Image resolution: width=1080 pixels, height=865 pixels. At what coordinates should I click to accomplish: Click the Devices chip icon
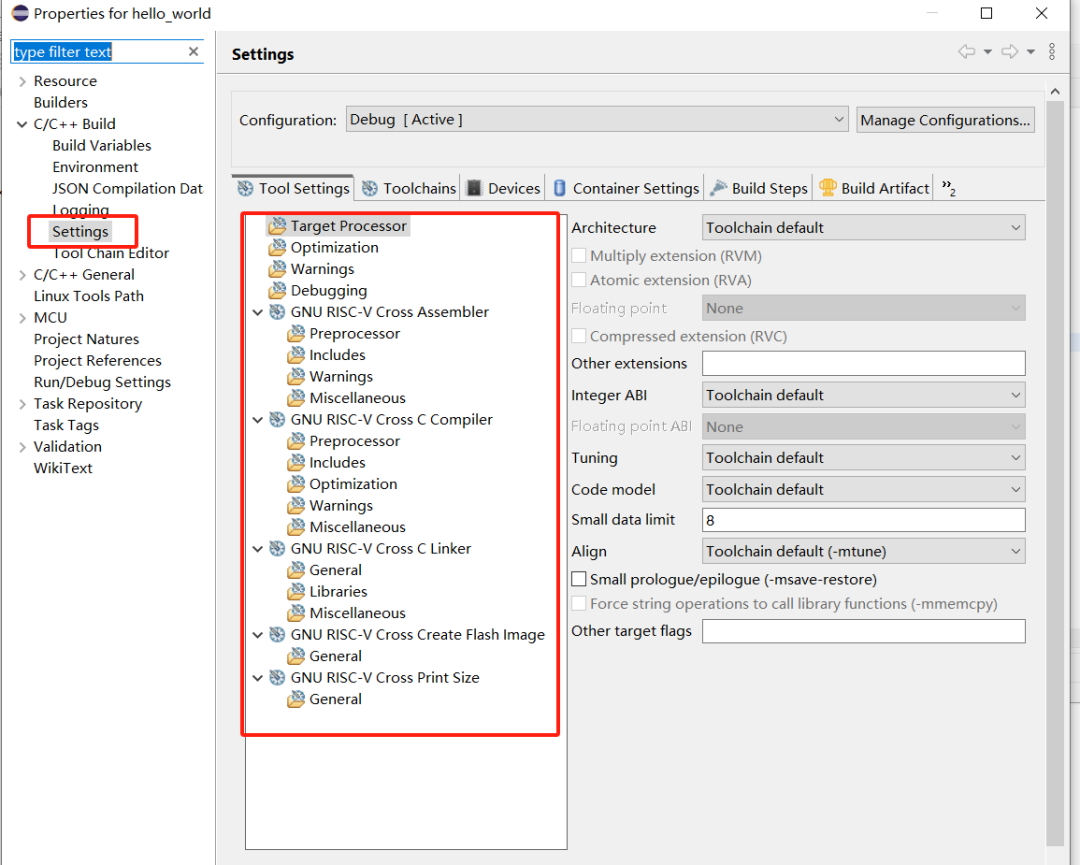pos(475,188)
